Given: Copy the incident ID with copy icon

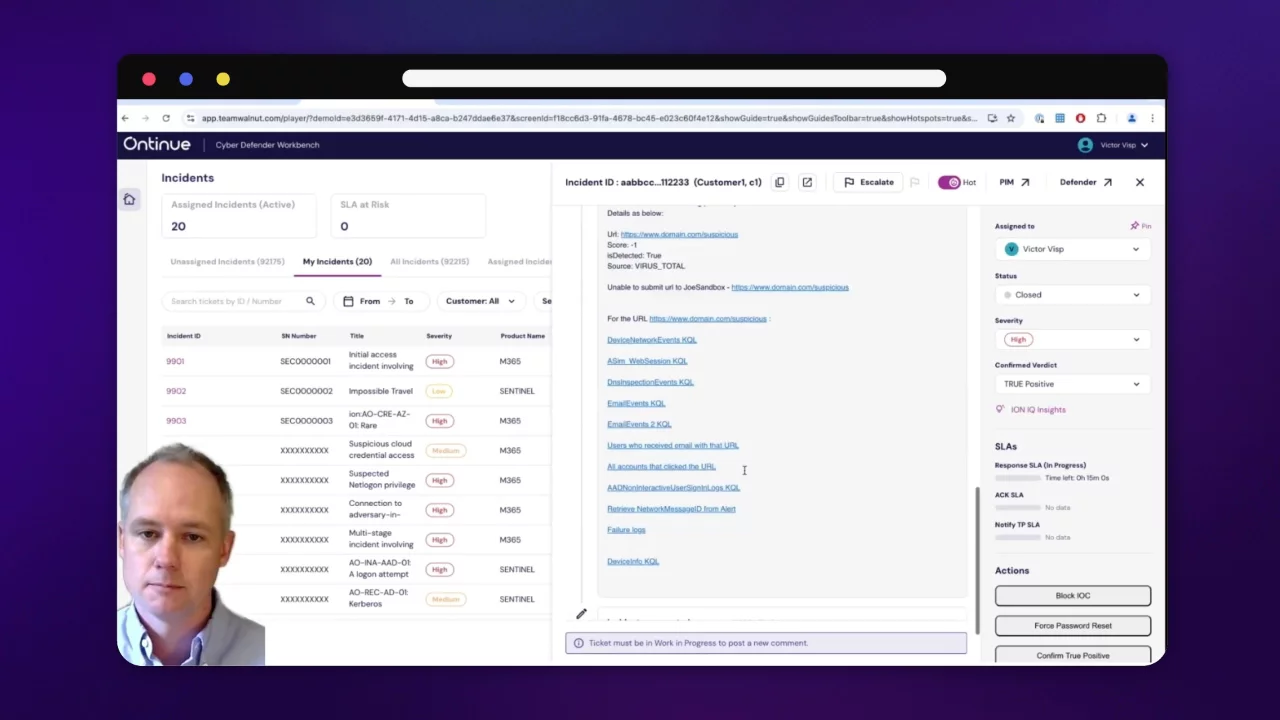Looking at the screenshot, I should coord(780,182).
